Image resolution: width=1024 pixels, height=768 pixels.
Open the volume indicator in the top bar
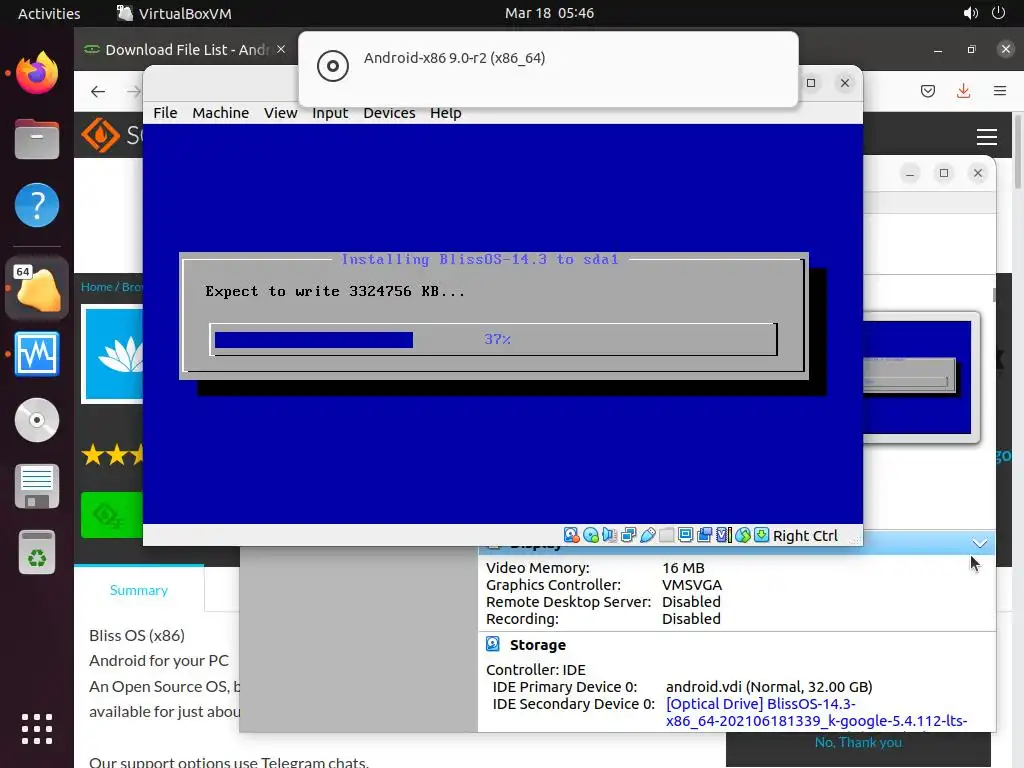970,13
